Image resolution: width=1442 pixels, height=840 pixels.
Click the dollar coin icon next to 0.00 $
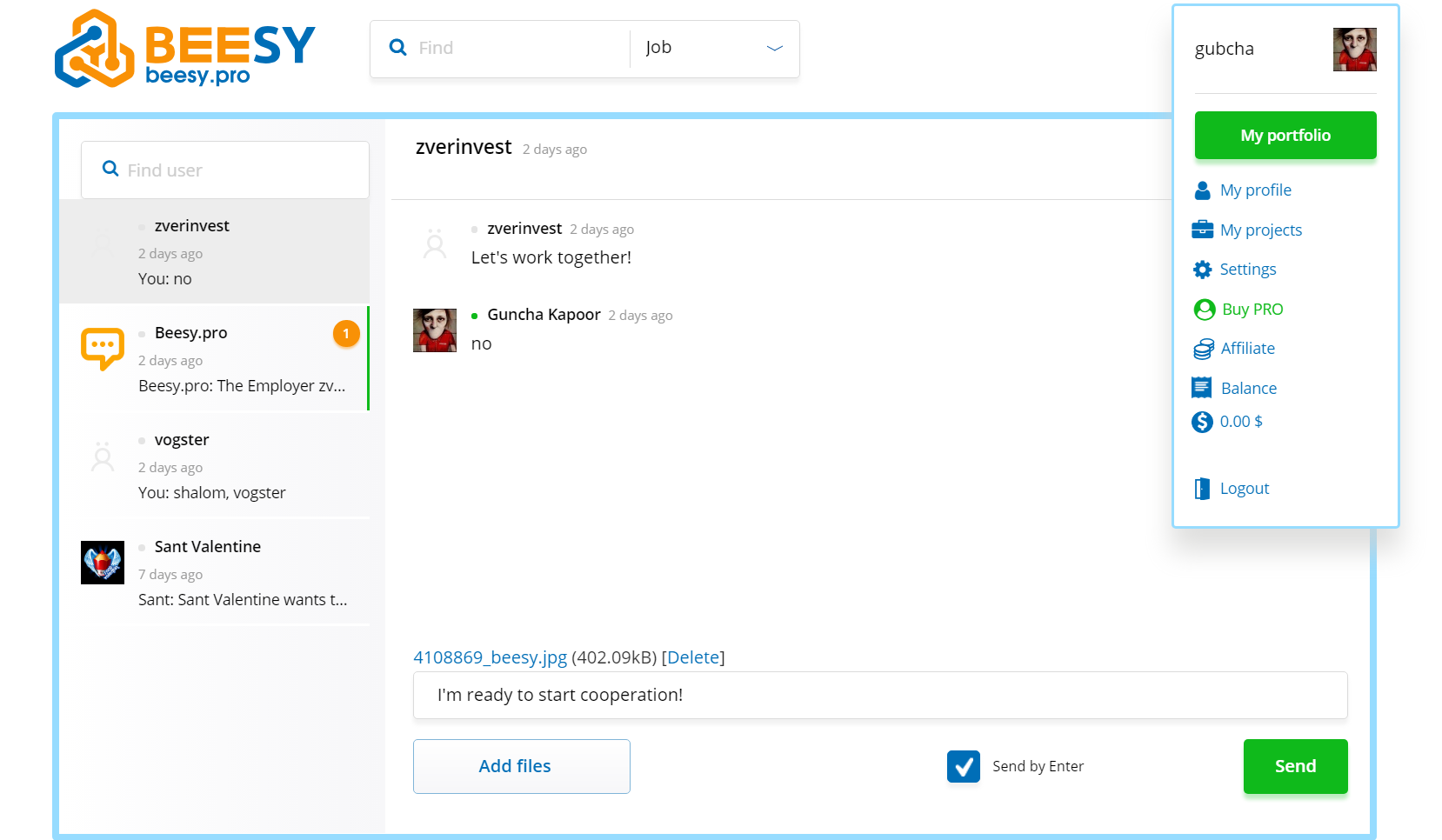(1202, 422)
